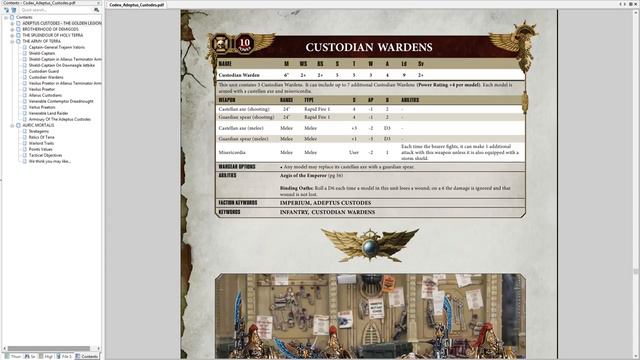Open ADEPTUS CUSTODES - THE GOLDEN LEGION bookmark
Screen dimensions: 640x360
coord(62,23)
